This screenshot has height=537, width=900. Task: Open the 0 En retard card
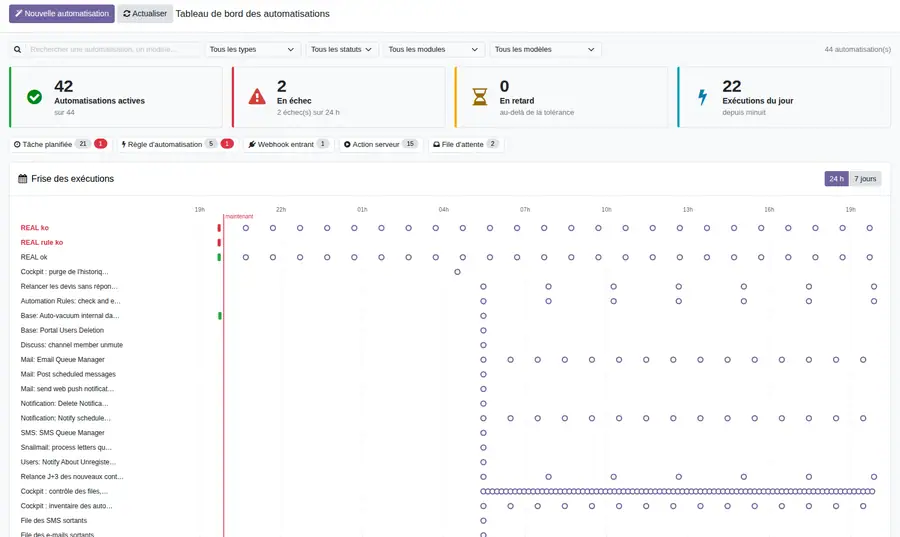tap(561, 97)
